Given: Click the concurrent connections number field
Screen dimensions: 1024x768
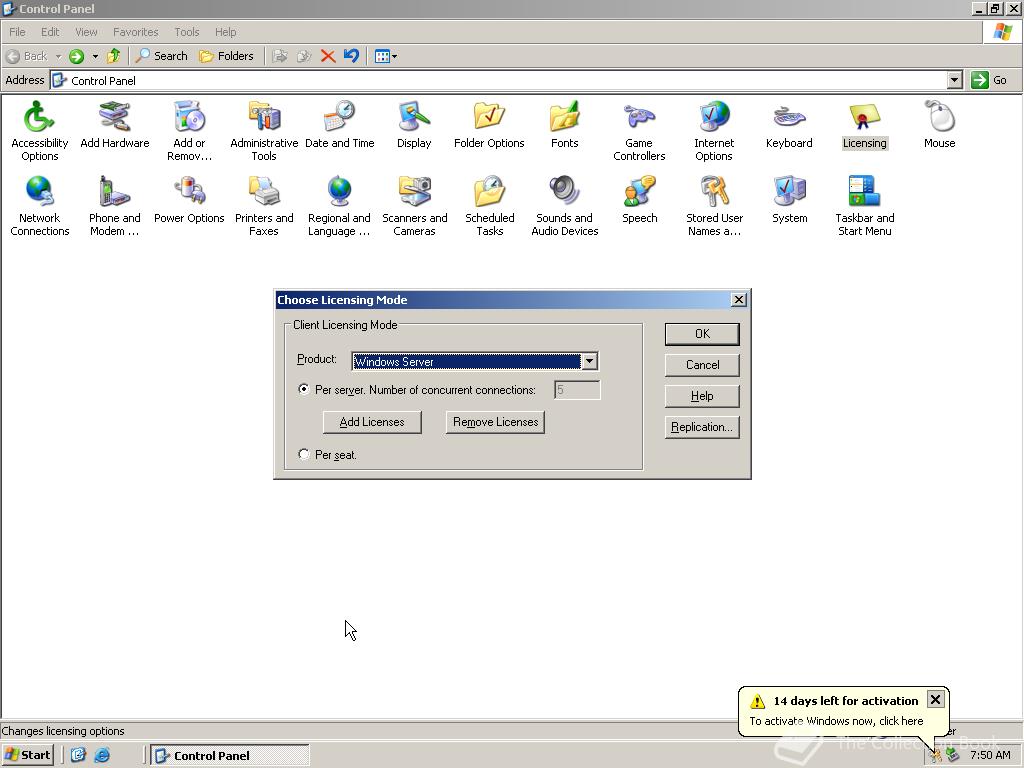Looking at the screenshot, I should 577,390.
